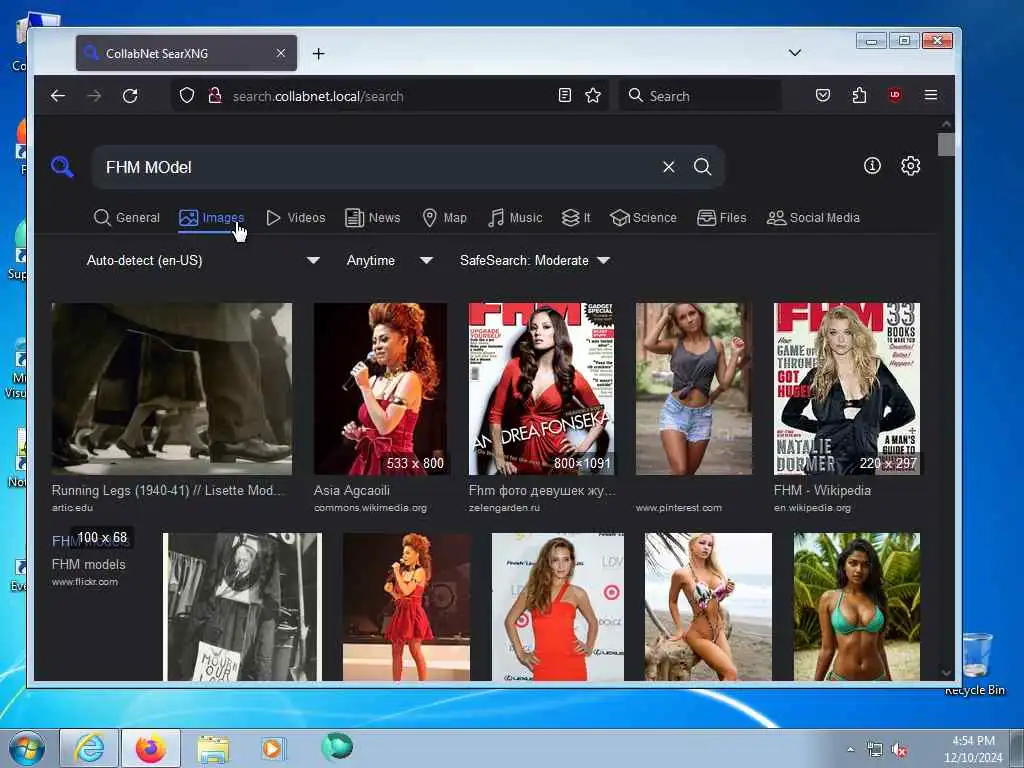The width and height of the screenshot is (1024, 768).
Task: Switch to News category
Action: tap(373, 217)
